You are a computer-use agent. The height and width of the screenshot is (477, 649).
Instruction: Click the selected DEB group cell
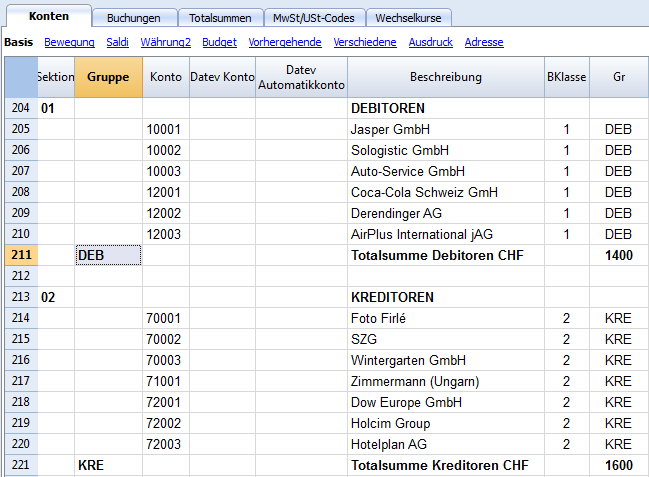point(108,255)
